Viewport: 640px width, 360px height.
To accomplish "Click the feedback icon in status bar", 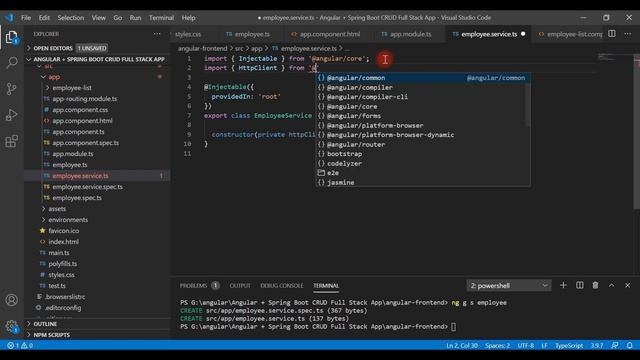I will 615,346.
